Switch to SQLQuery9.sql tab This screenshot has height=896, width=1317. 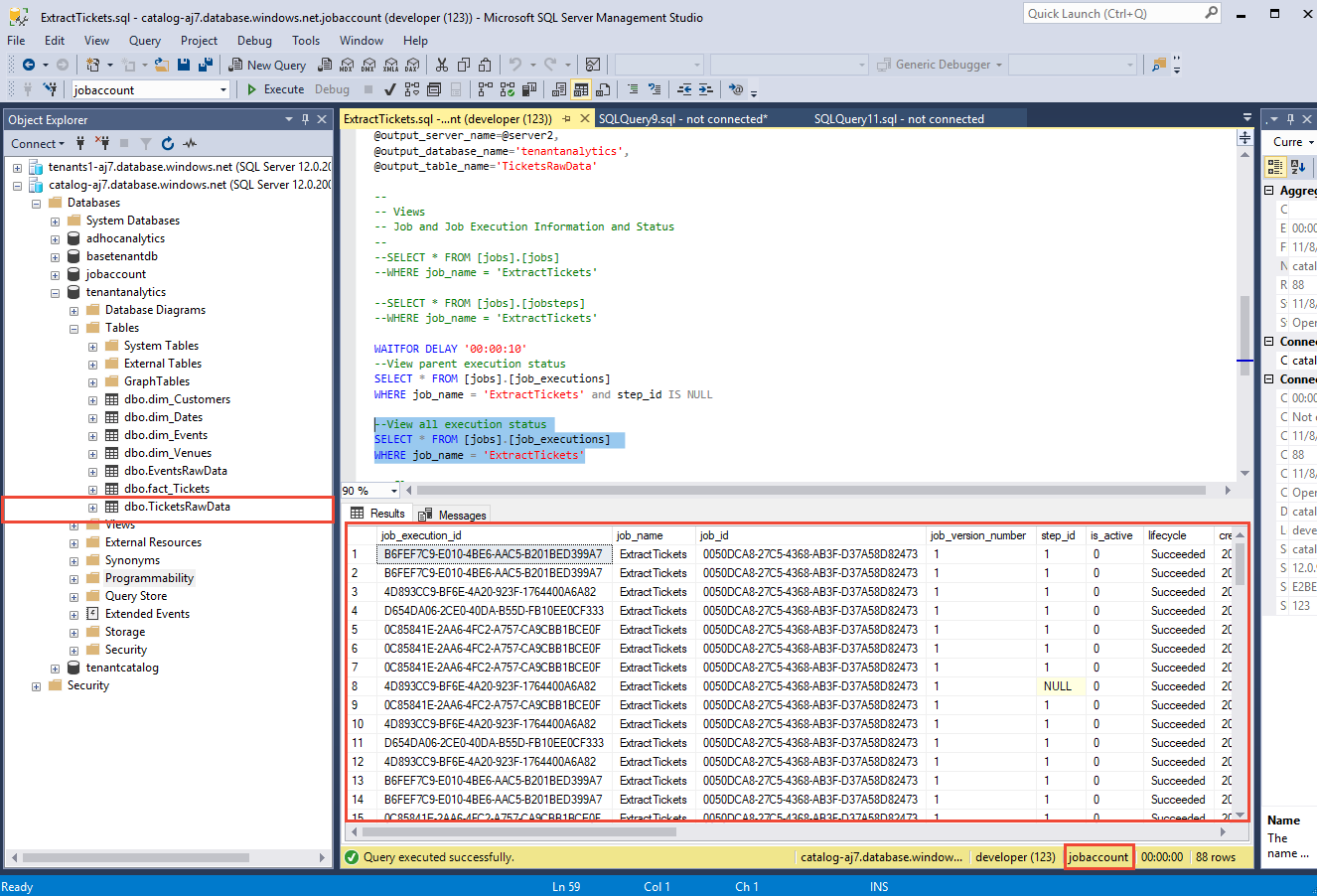[683, 119]
